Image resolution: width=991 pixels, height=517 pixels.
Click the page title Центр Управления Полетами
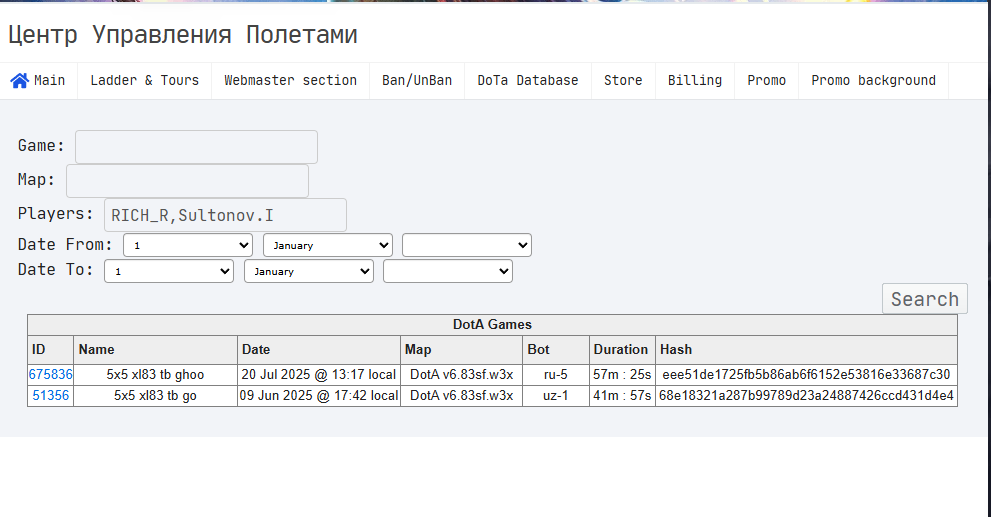[183, 34]
